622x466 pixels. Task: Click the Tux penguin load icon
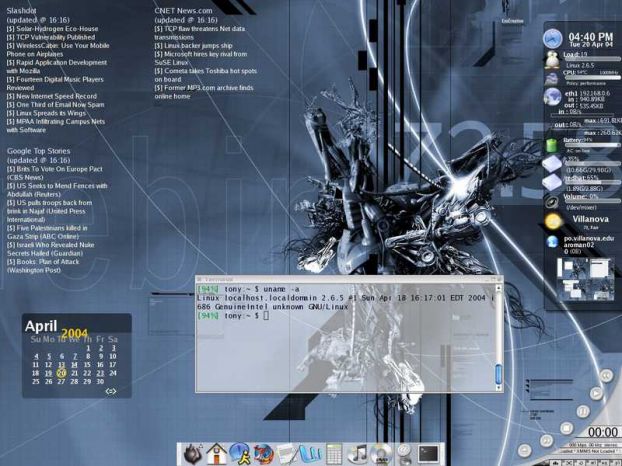click(x=552, y=60)
